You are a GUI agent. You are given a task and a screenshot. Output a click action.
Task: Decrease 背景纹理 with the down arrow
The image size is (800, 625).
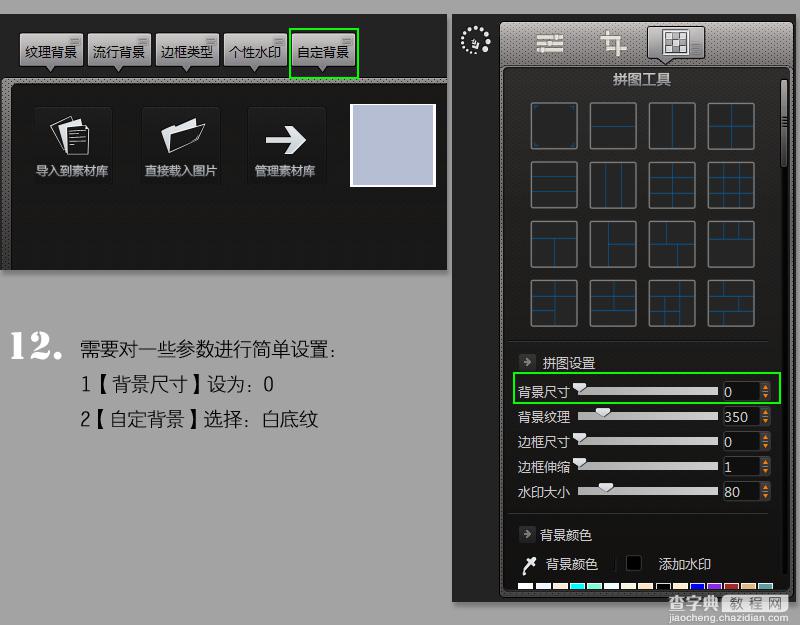pyautogui.click(x=765, y=421)
